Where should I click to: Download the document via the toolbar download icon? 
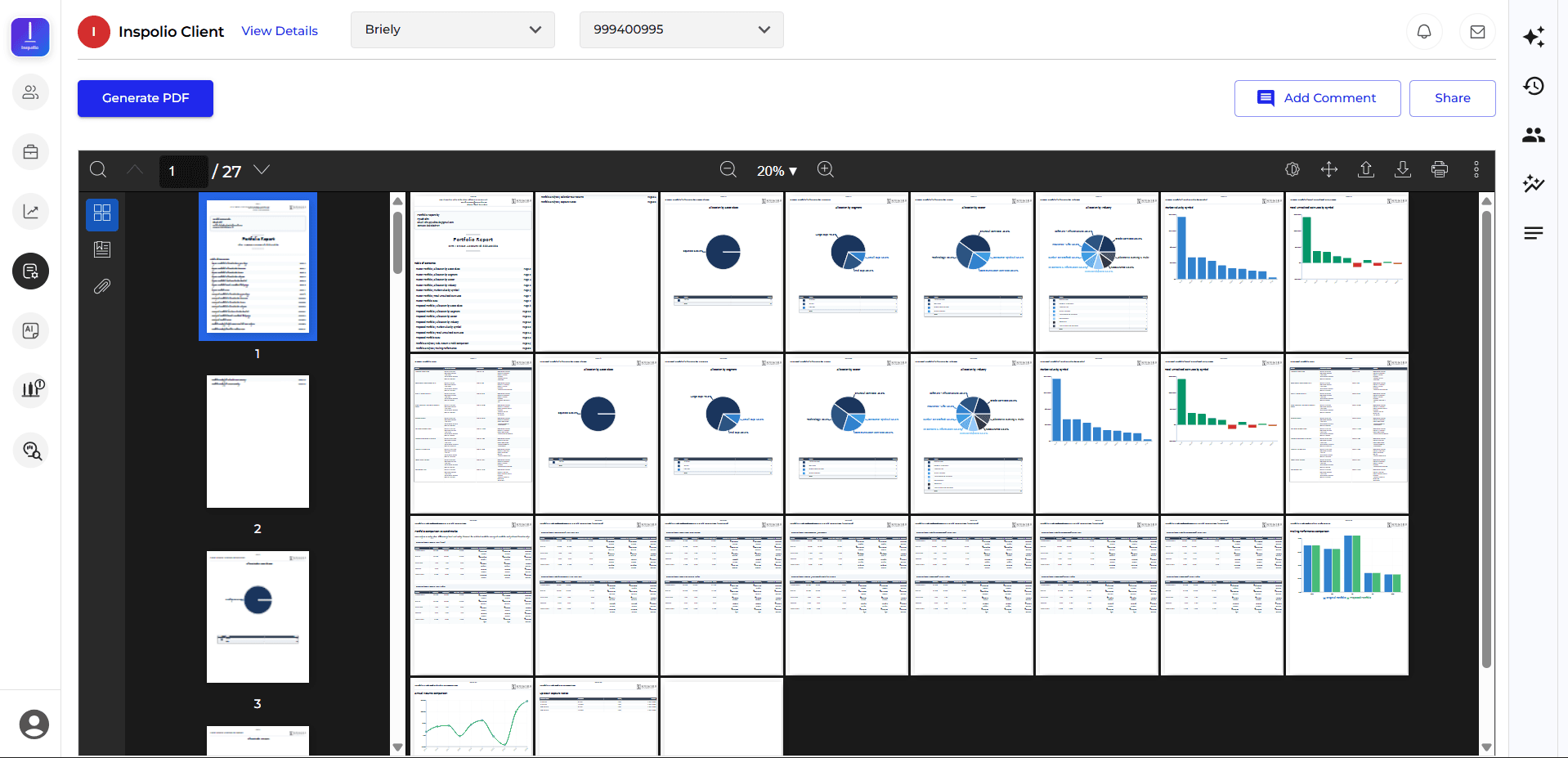[x=1403, y=169]
